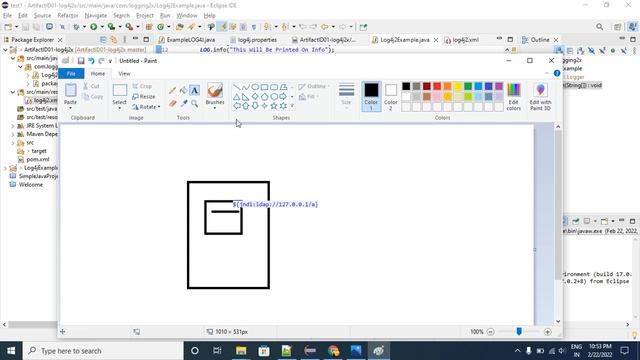The image size is (640, 360).
Task: Click the Save icon in Paint title bar
Action: click(81, 61)
